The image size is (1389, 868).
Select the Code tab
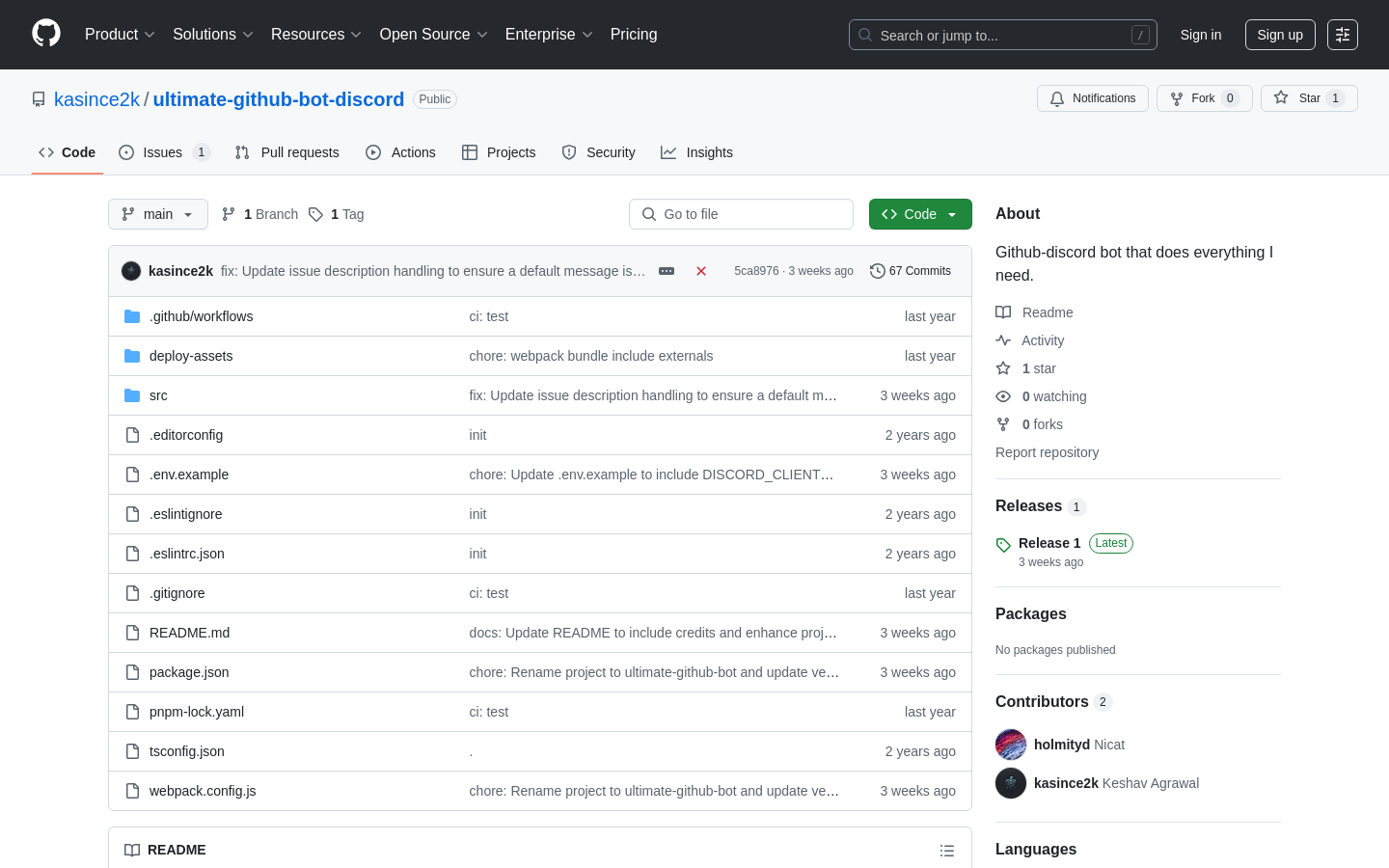tap(68, 152)
